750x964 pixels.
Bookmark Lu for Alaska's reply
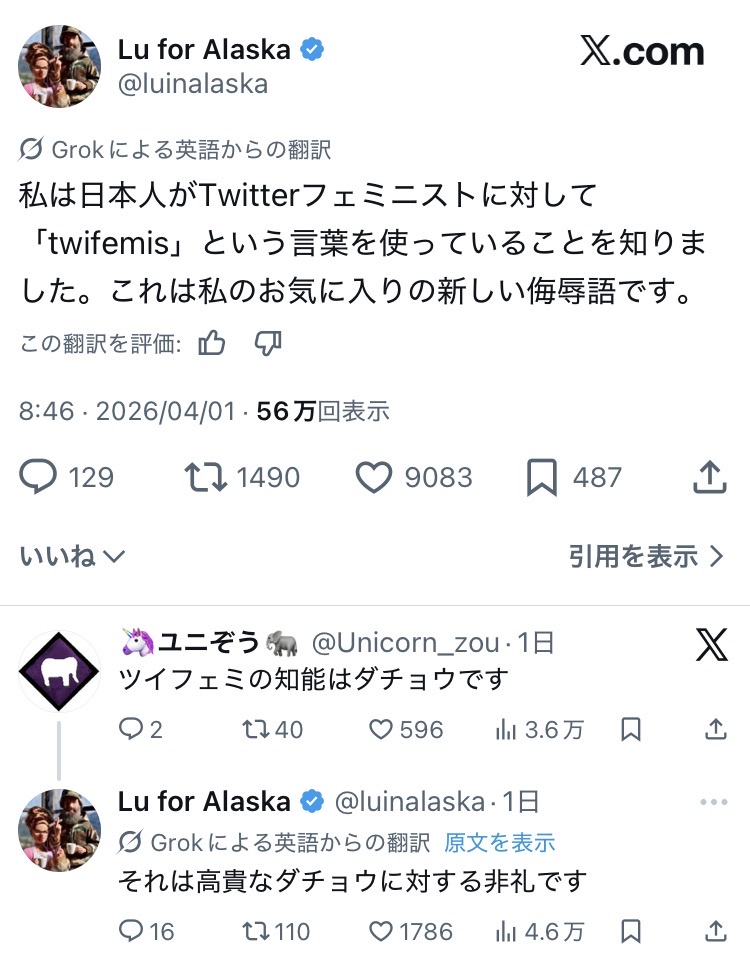(x=631, y=932)
